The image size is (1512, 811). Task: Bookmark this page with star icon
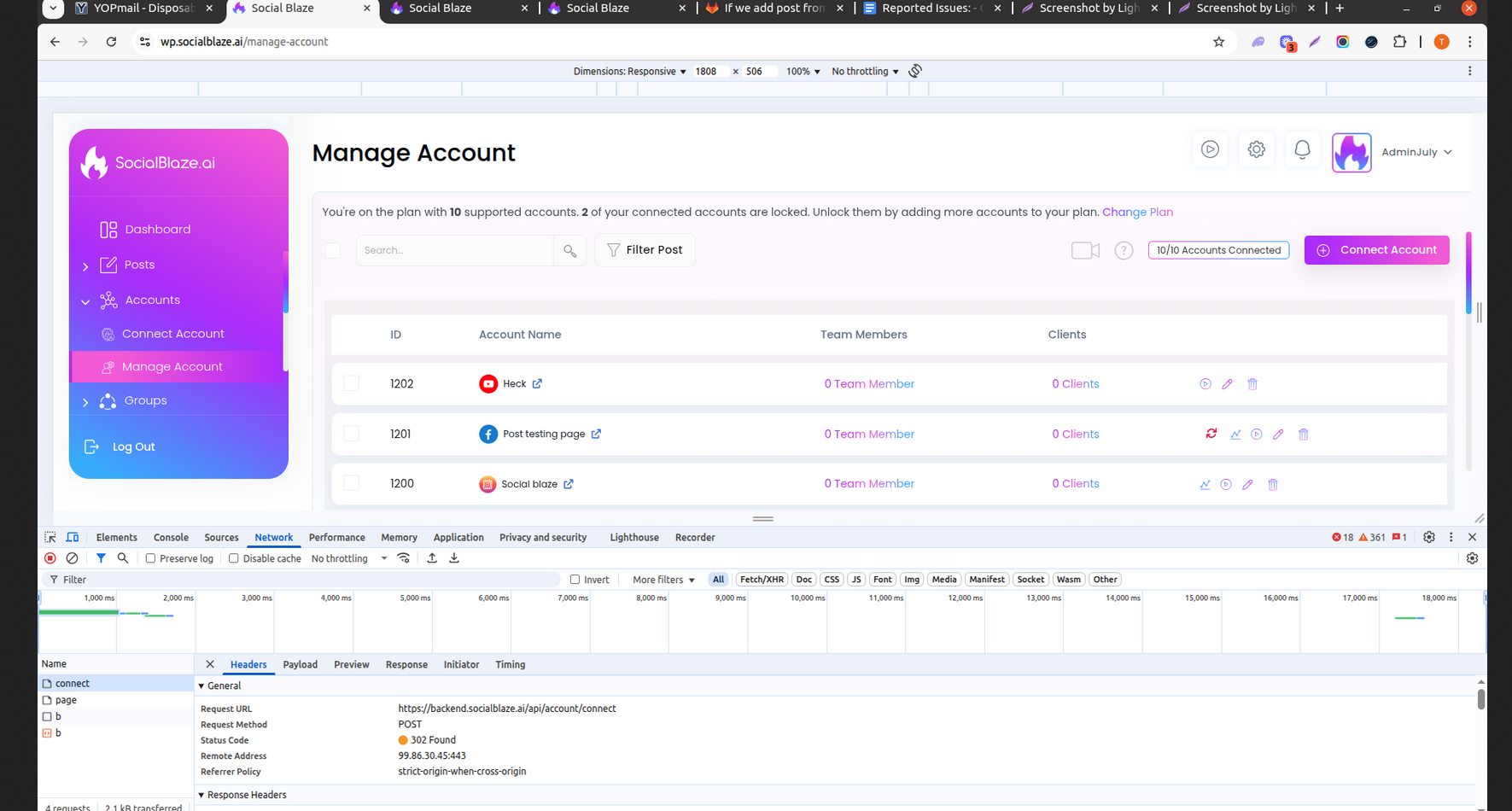(x=1219, y=42)
